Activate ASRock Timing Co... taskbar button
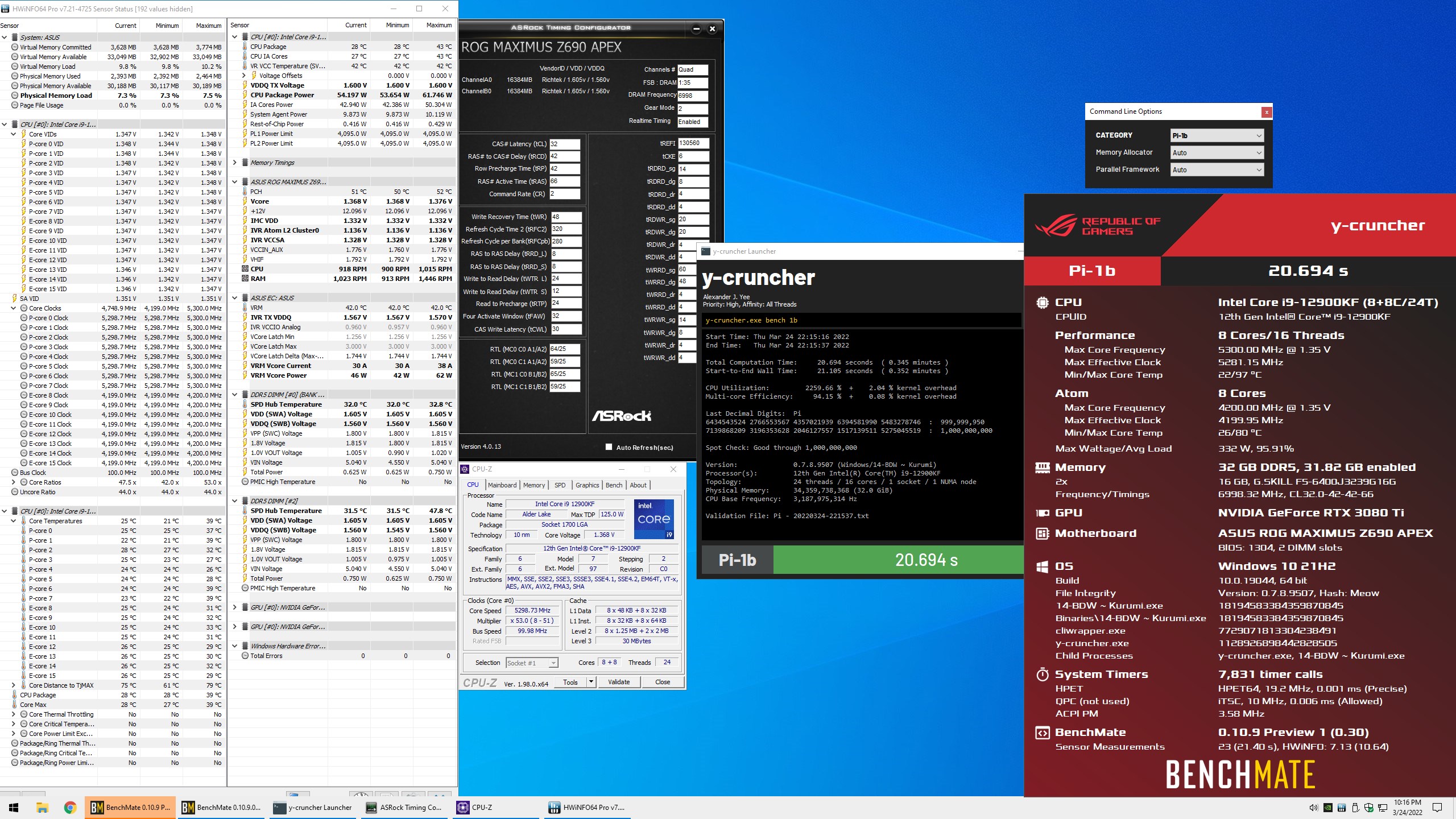1456x819 pixels. tap(404, 807)
